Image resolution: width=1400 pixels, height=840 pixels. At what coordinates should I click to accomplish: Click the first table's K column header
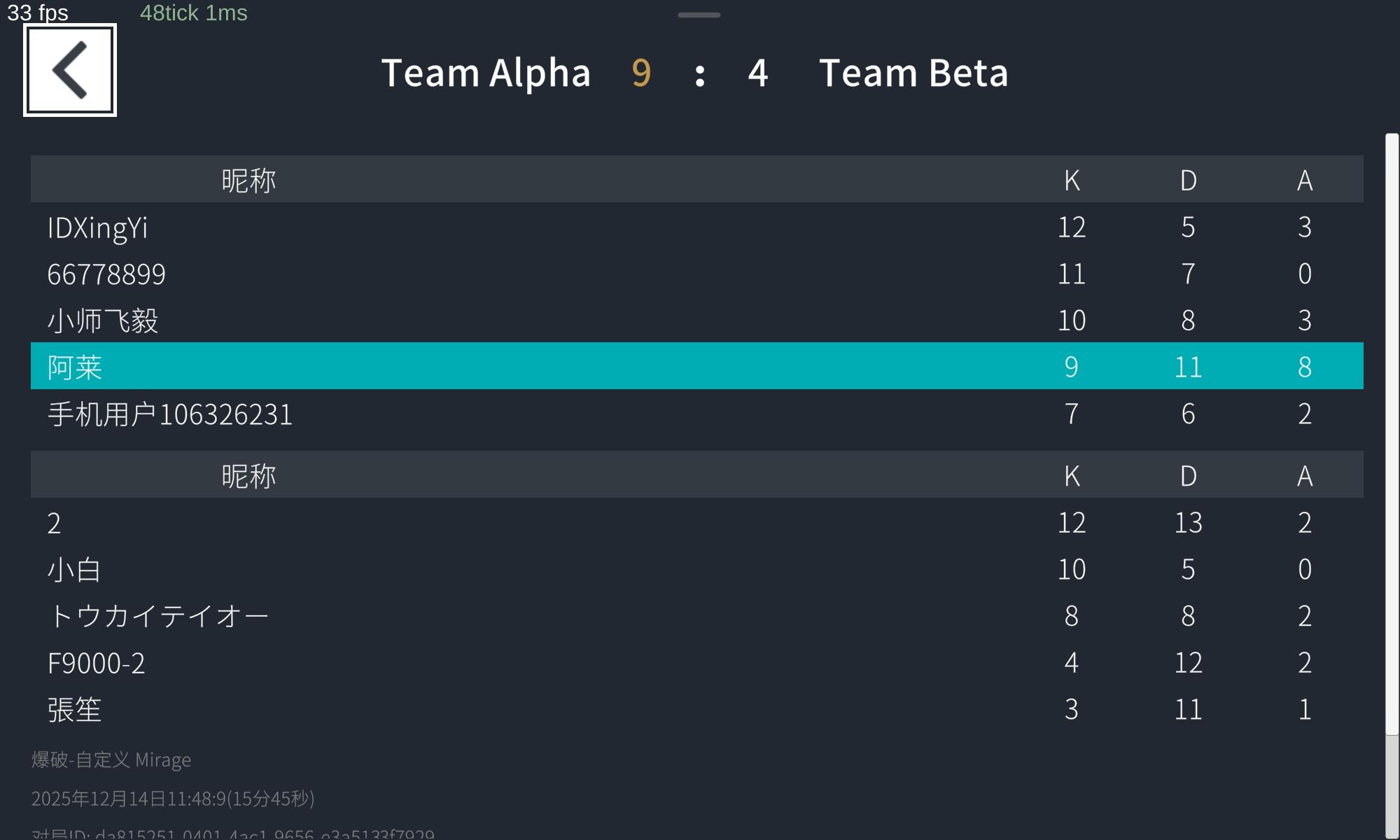coord(1072,181)
